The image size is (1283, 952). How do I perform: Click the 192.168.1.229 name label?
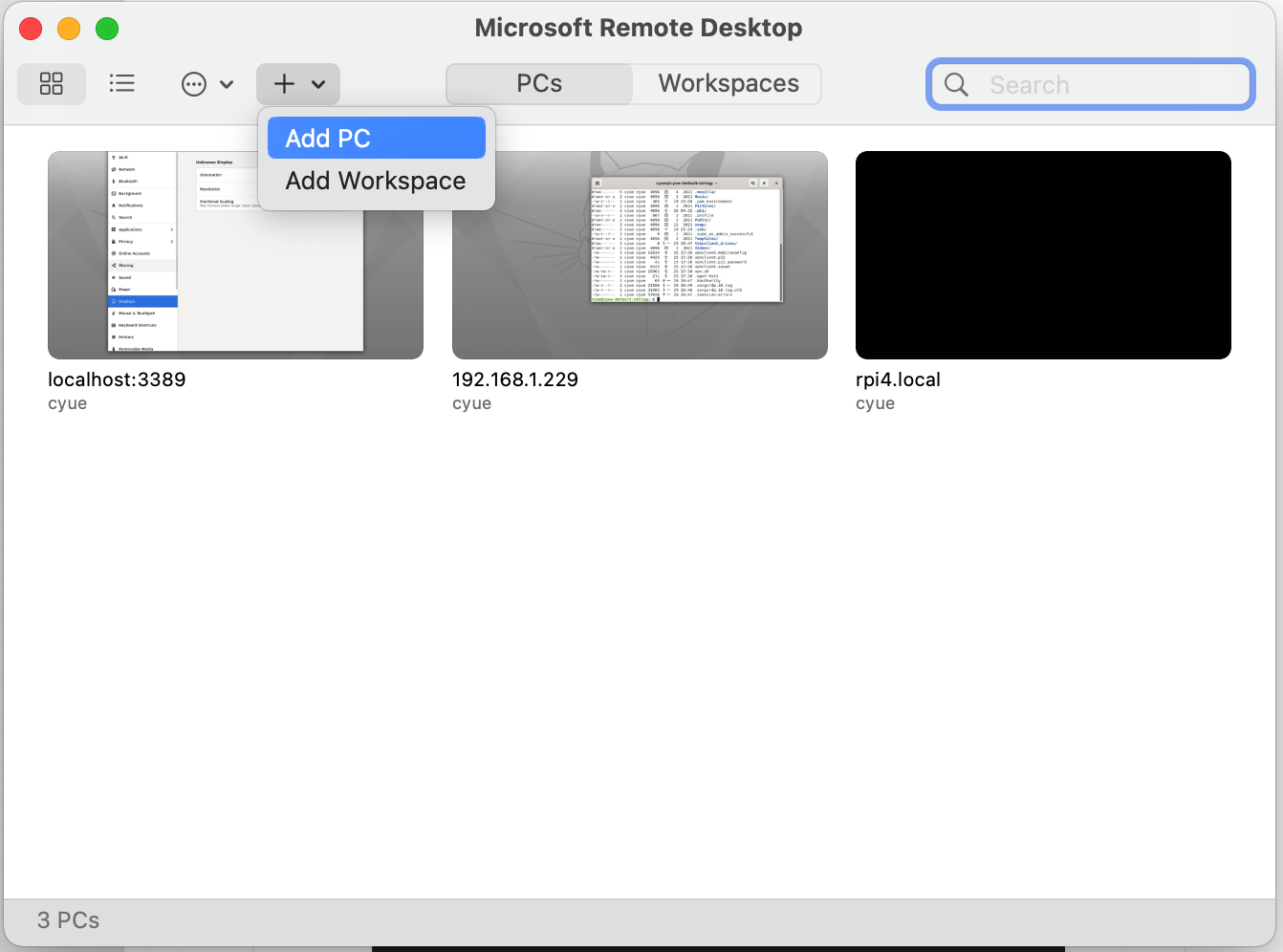(x=515, y=379)
